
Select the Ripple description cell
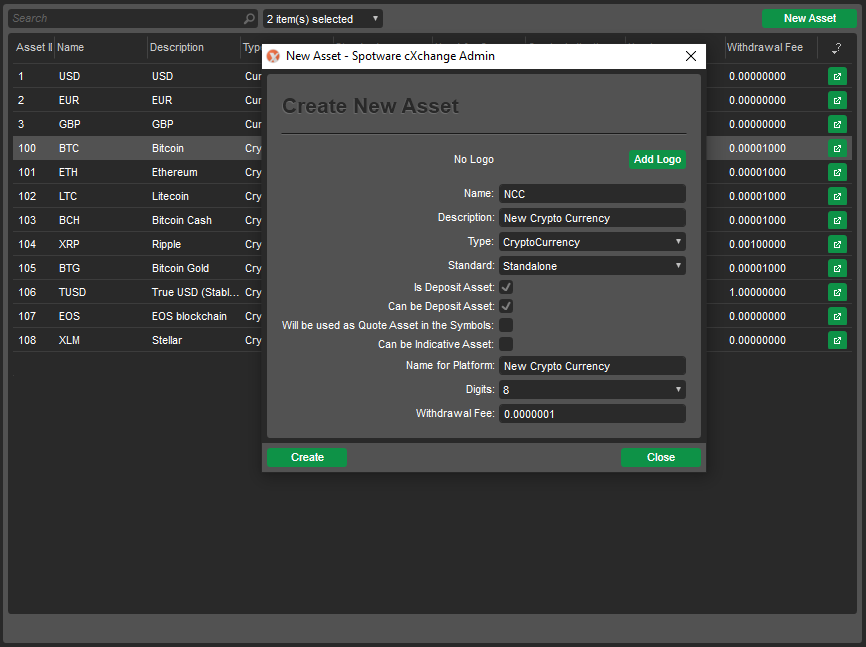click(166, 244)
